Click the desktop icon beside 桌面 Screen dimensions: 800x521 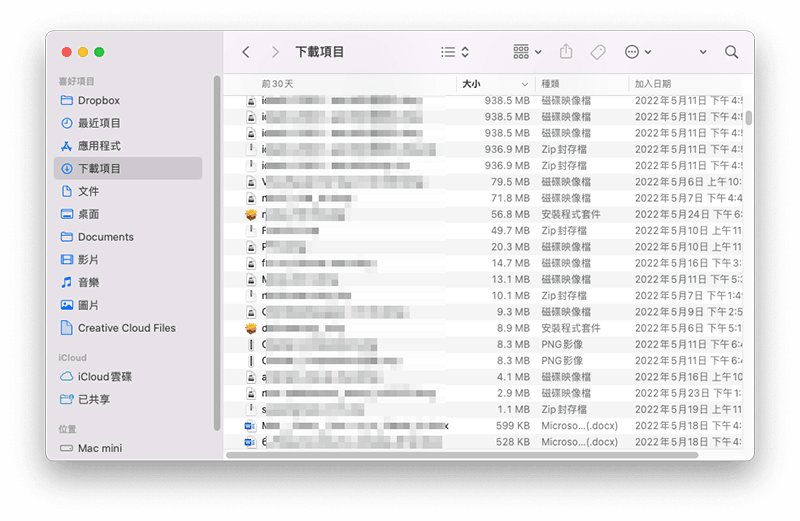tap(67, 214)
